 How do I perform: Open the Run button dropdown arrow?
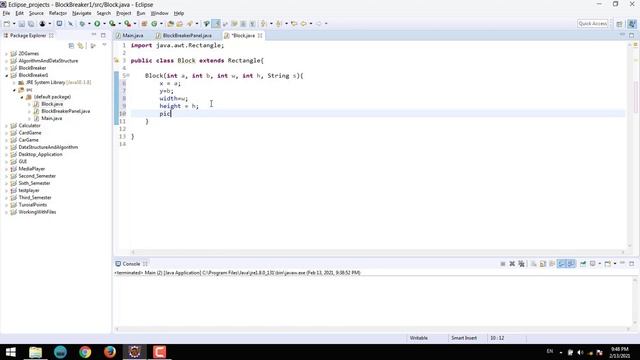104,24
